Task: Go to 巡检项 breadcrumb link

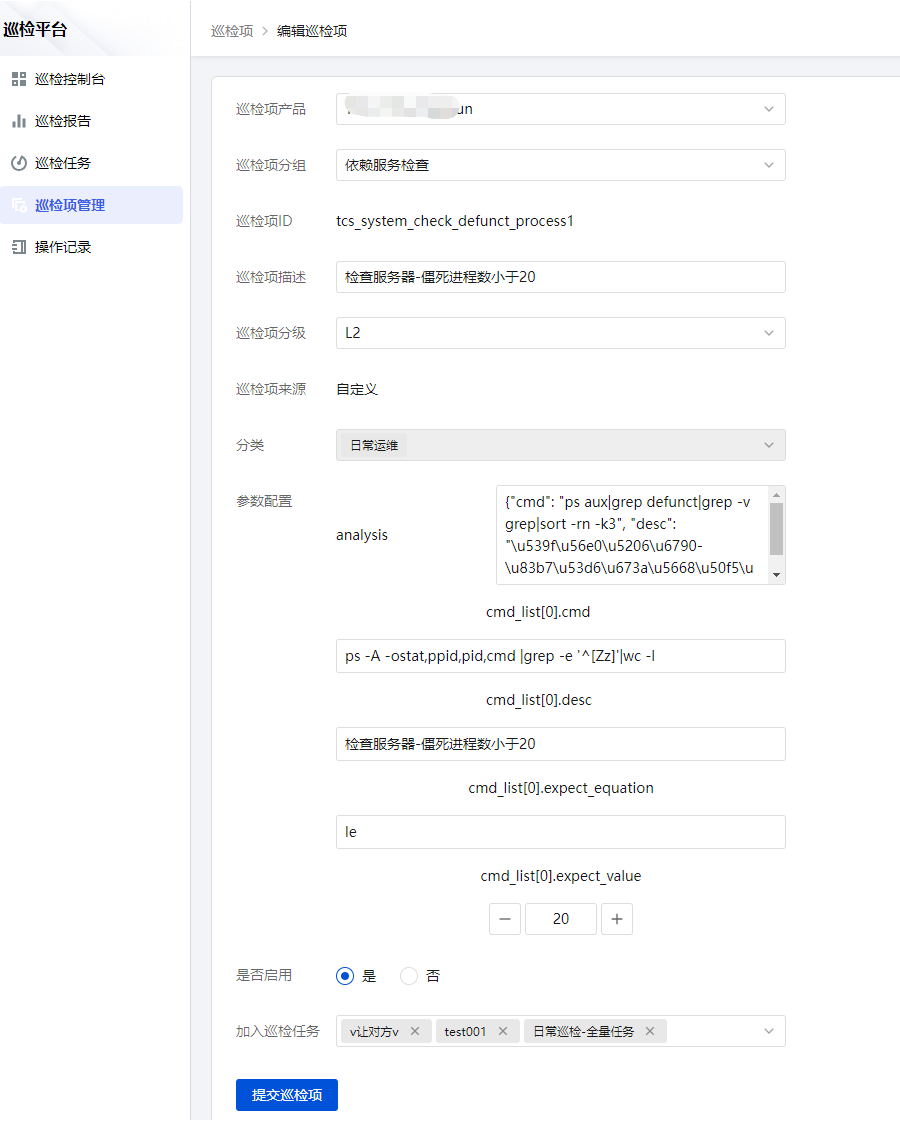Action: 231,31
